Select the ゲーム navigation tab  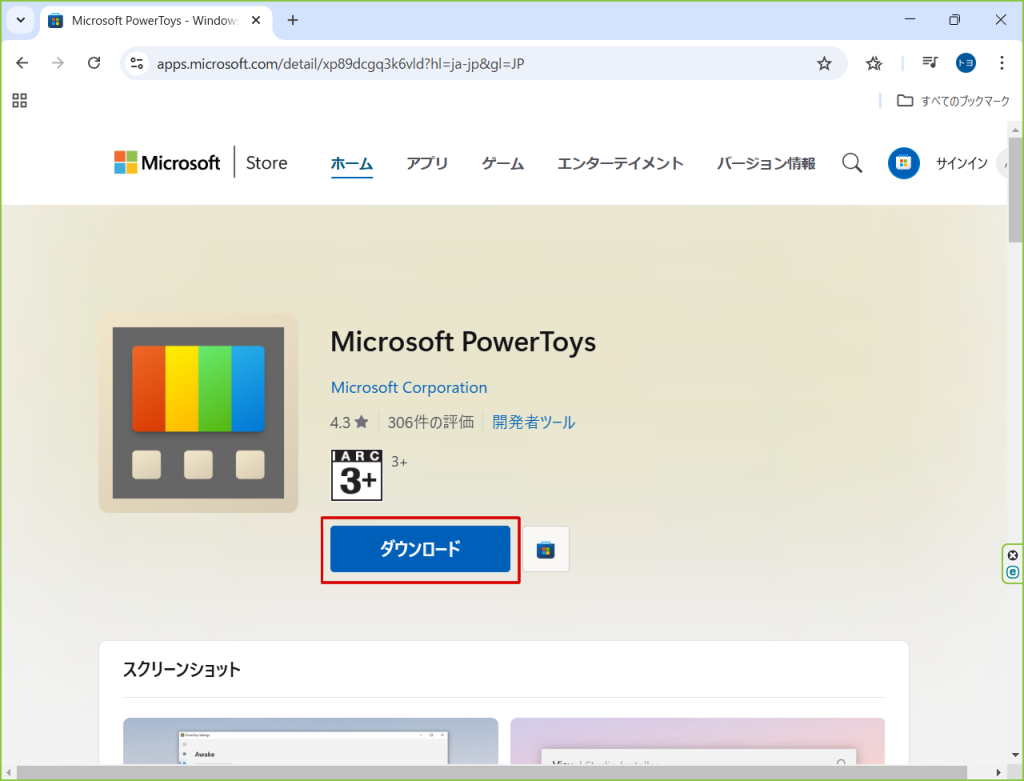(502, 163)
